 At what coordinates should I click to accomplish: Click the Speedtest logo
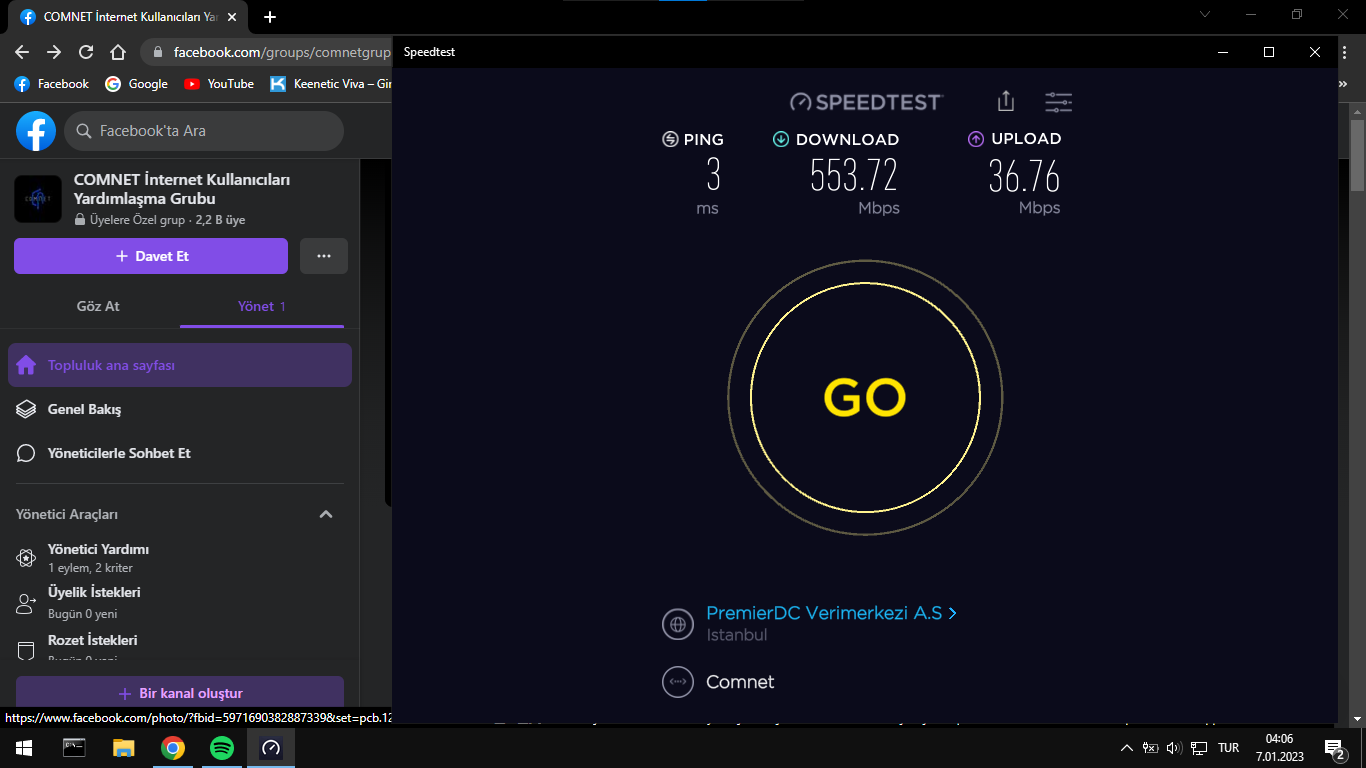tap(866, 101)
